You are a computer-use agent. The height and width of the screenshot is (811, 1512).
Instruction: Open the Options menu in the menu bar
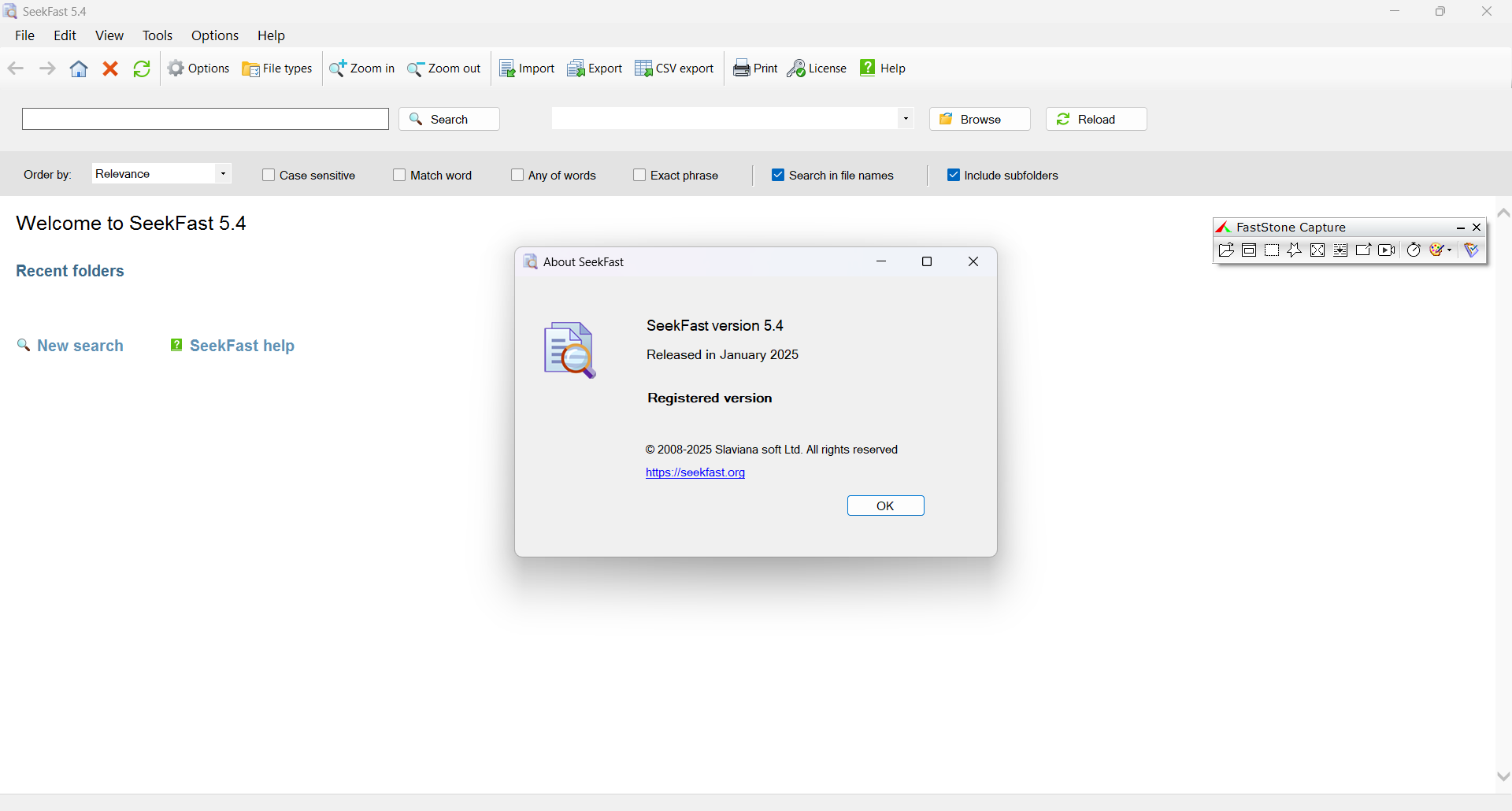(215, 35)
